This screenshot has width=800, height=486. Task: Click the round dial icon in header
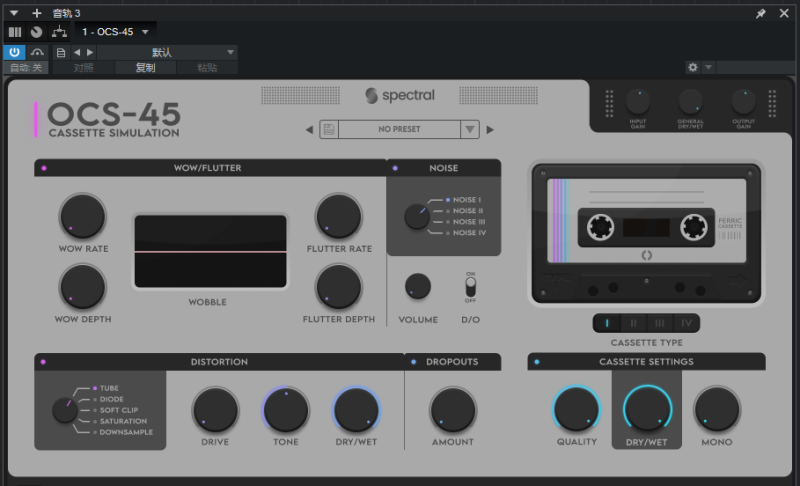pos(36,32)
